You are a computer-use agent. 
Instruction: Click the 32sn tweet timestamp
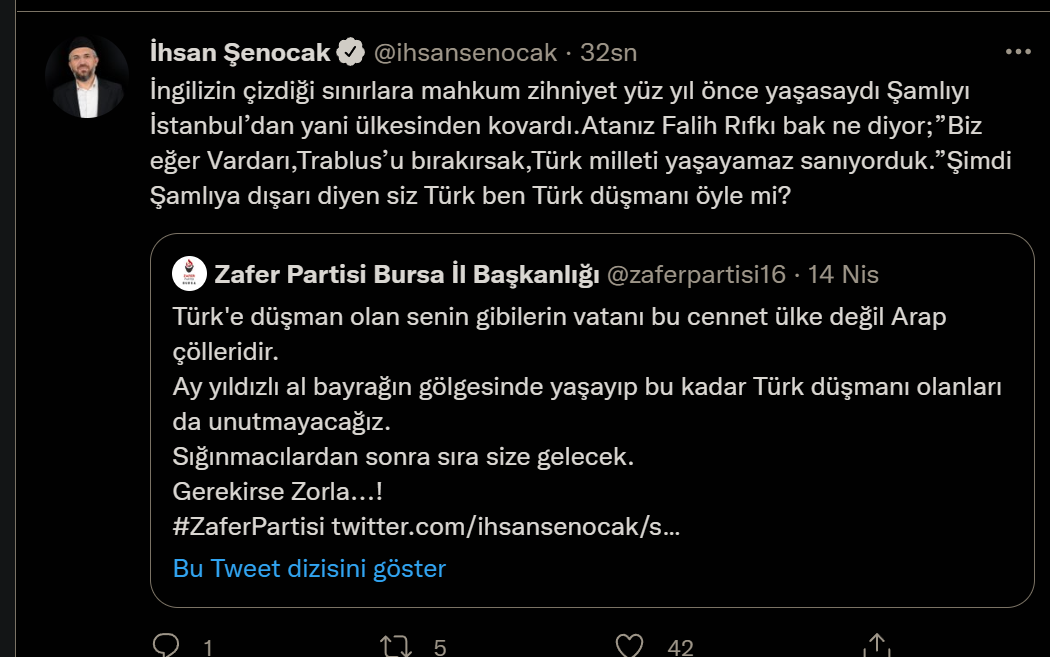tap(608, 52)
